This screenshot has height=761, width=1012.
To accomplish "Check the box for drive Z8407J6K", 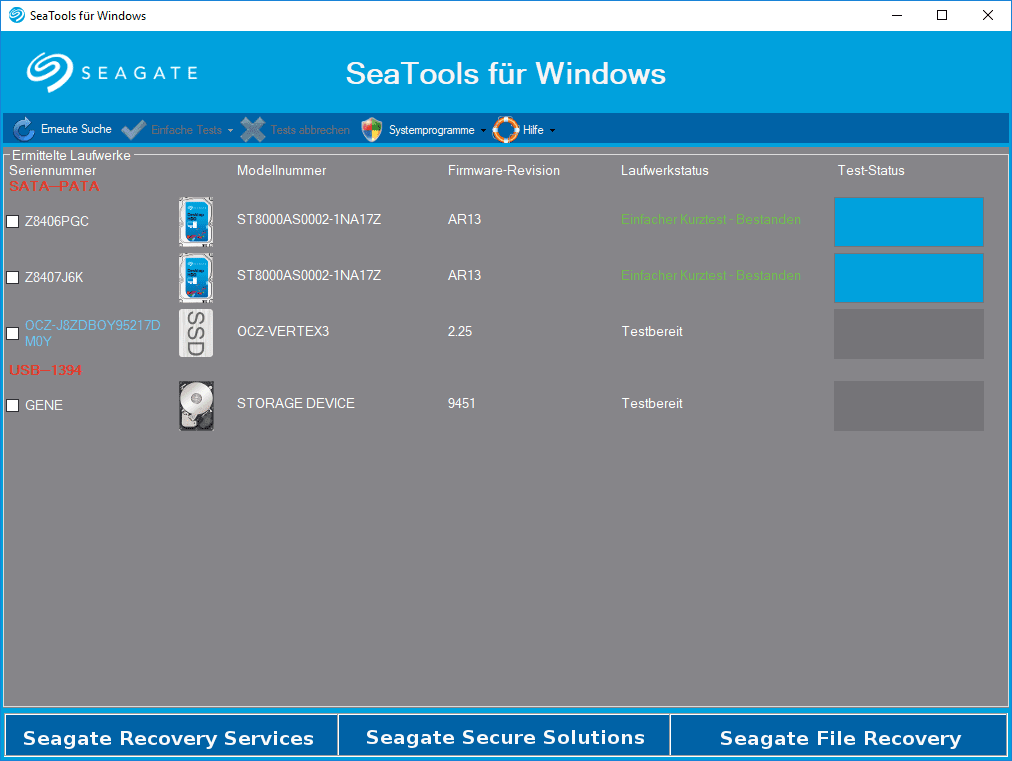I will (12, 278).
